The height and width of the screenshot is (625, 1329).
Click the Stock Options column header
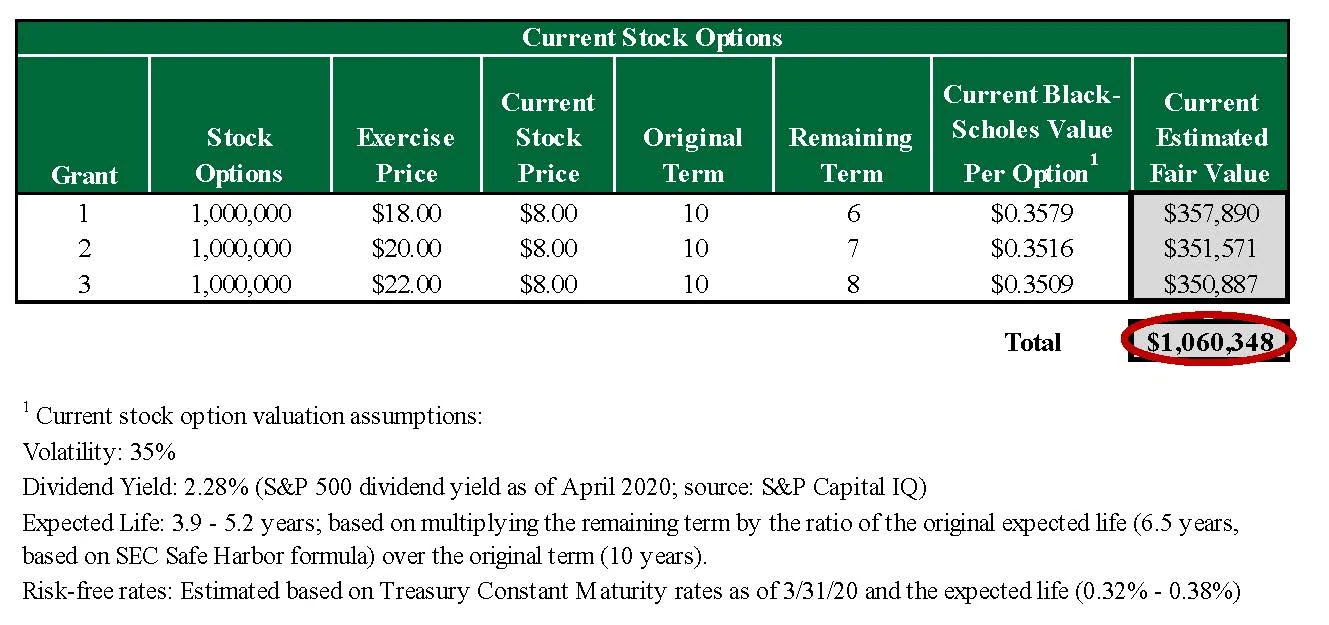coord(239,155)
